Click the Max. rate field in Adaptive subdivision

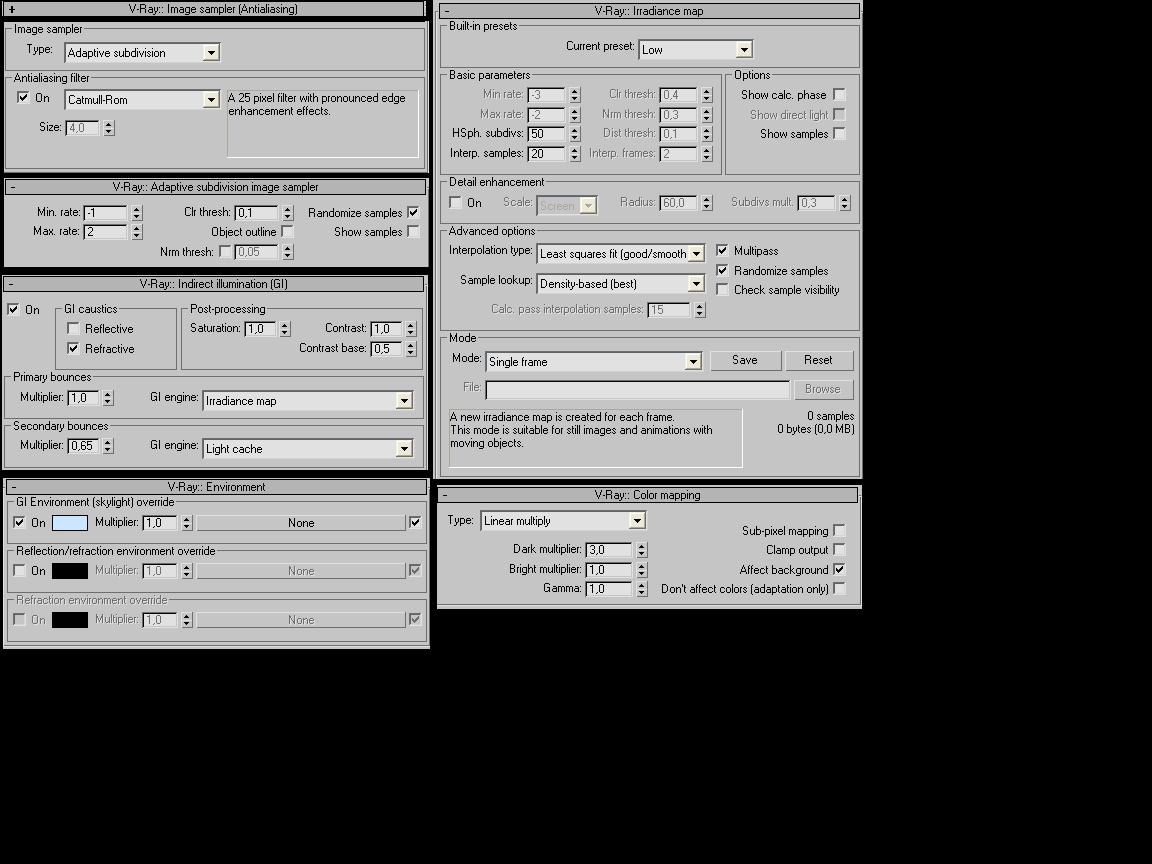tap(106, 232)
